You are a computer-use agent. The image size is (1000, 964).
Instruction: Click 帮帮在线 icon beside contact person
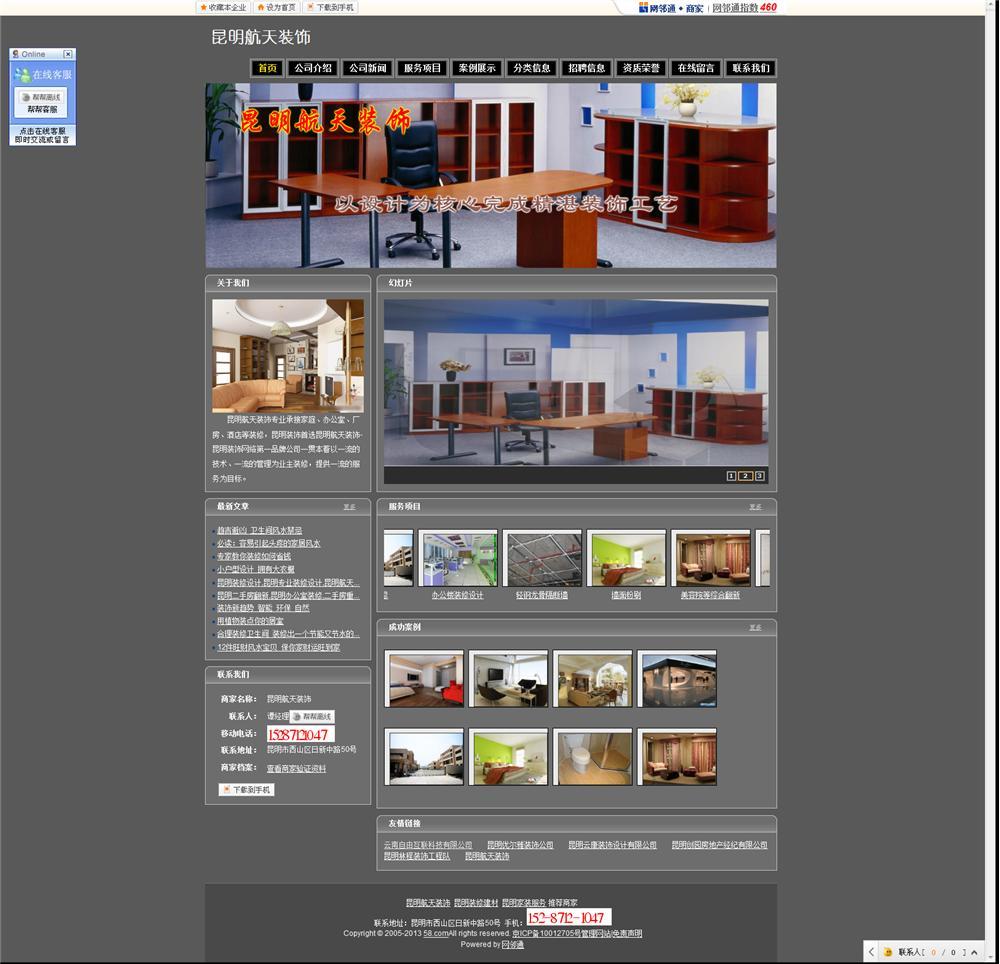tap(312, 716)
